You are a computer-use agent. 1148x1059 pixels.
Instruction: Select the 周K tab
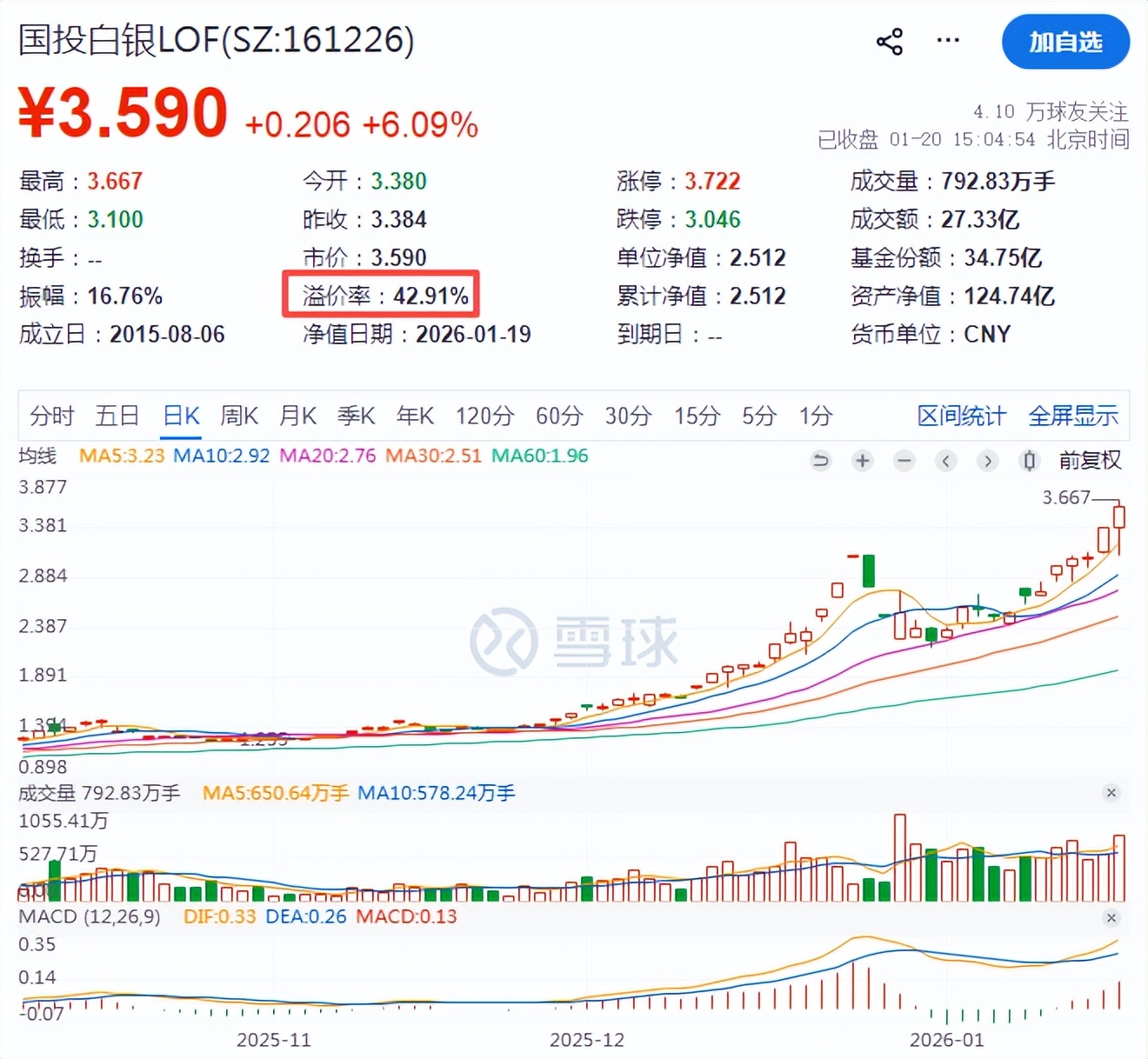tap(239, 416)
